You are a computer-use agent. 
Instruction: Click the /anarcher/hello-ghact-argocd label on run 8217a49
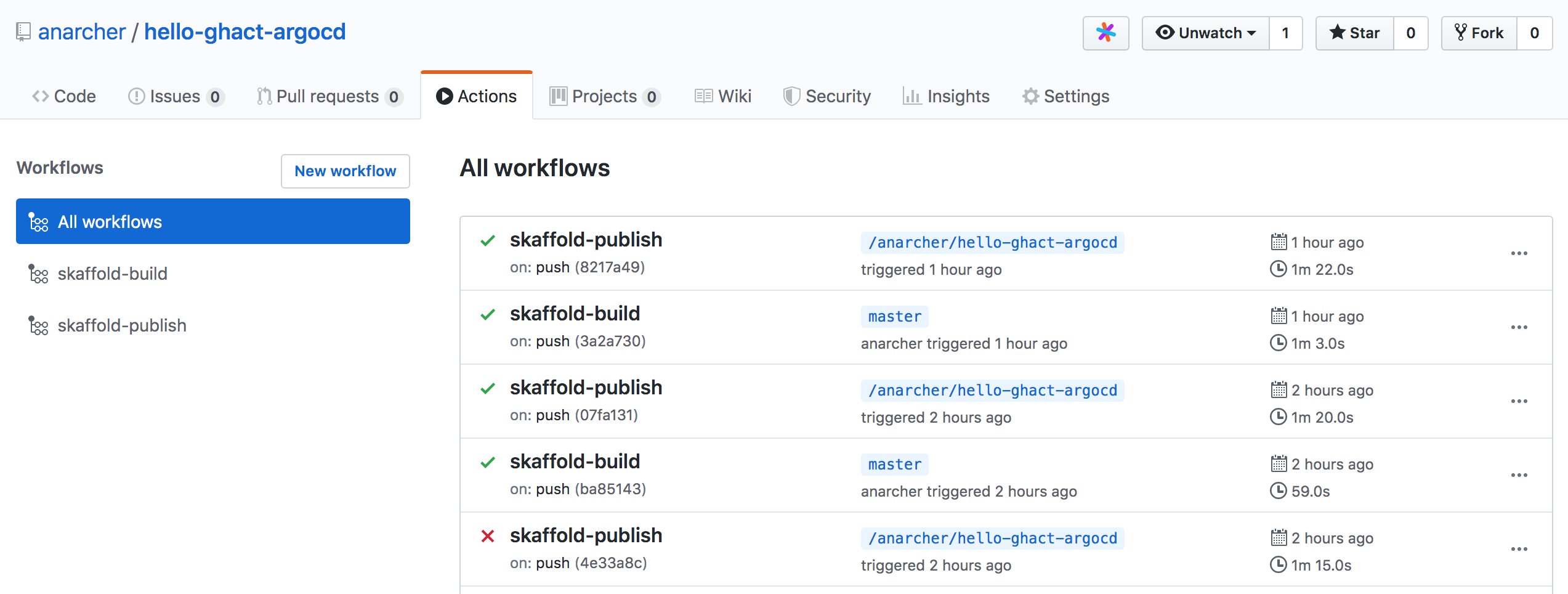click(x=992, y=243)
